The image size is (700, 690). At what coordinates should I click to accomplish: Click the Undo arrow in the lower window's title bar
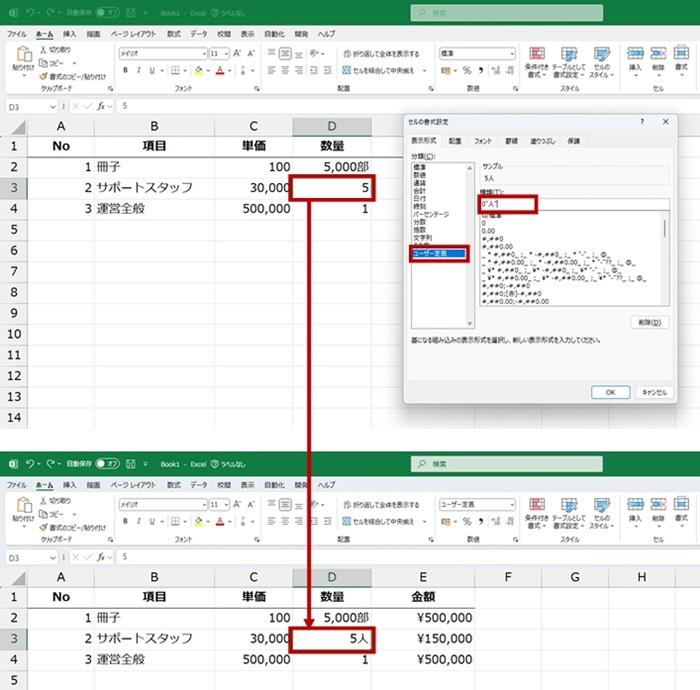(x=31, y=464)
